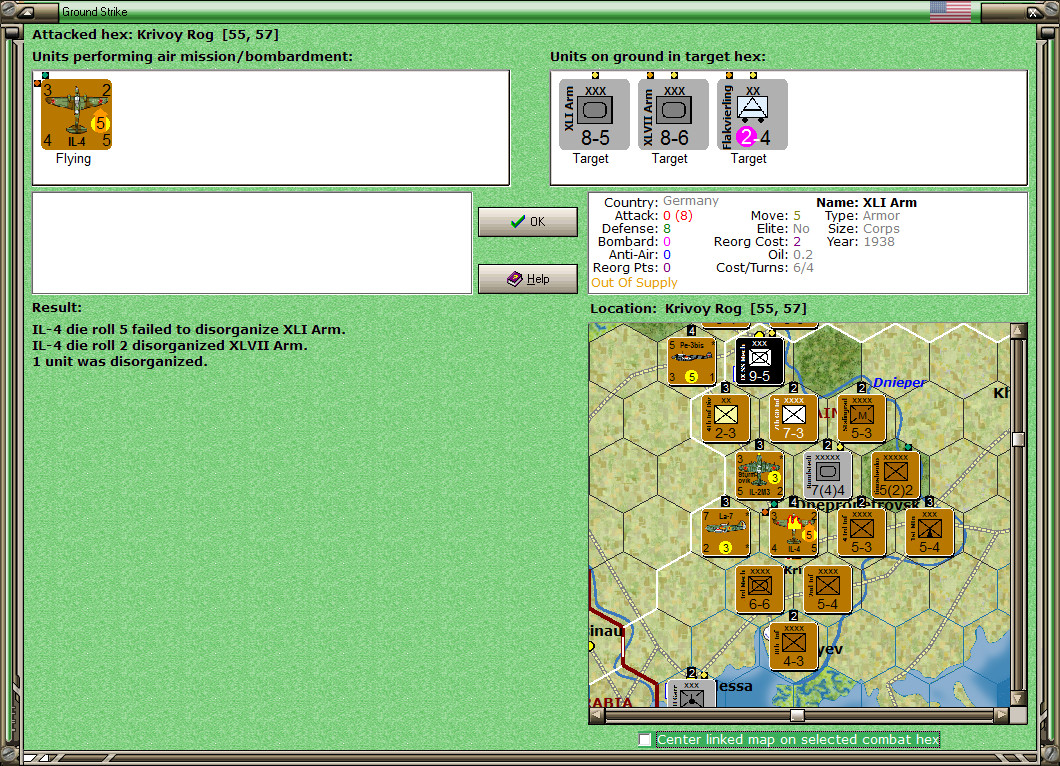Confirm the result with the OK button
Image resolution: width=1060 pixels, height=766 pixels.
point(528,222)
